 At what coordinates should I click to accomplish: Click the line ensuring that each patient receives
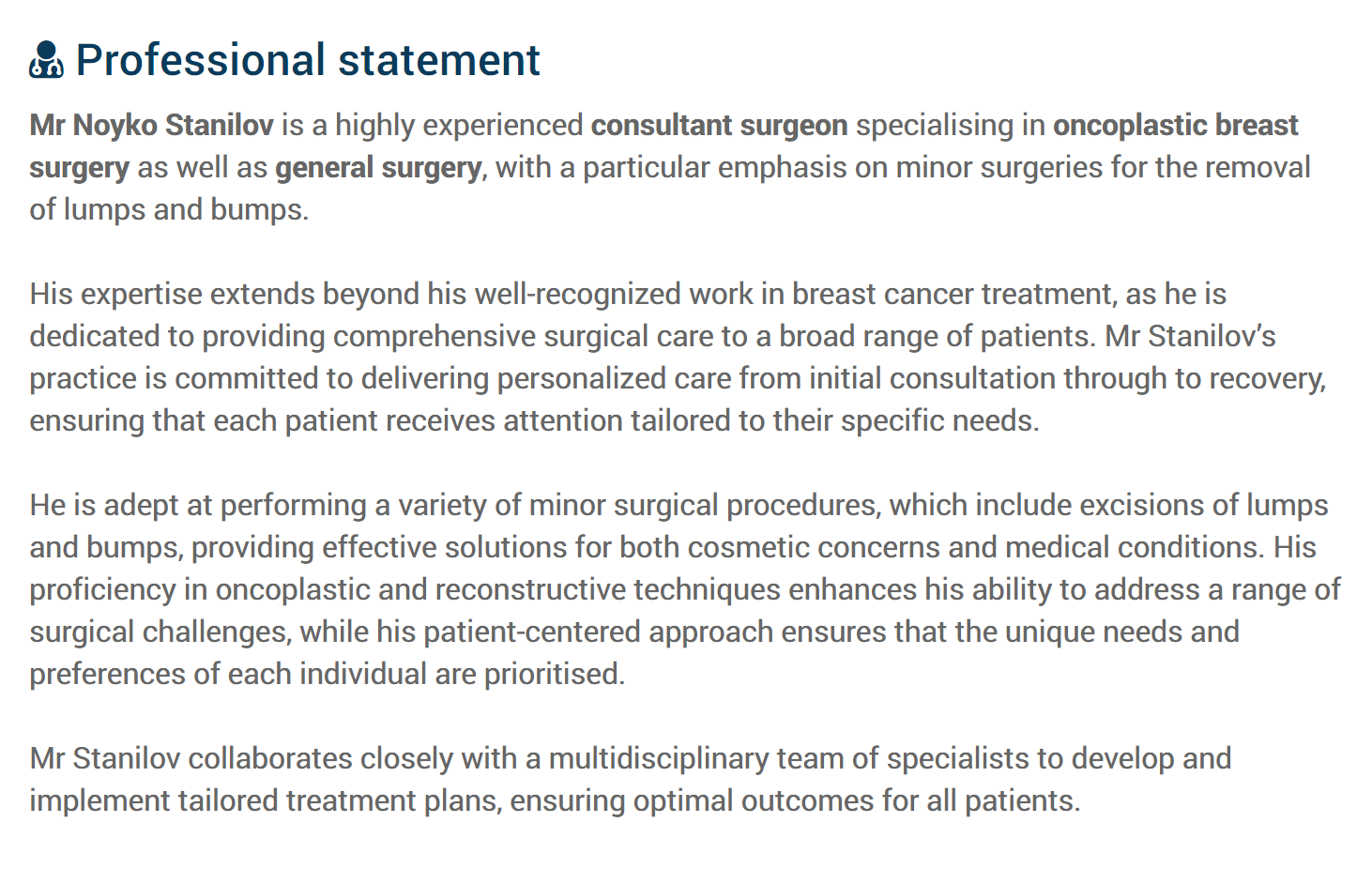[534, 420]
